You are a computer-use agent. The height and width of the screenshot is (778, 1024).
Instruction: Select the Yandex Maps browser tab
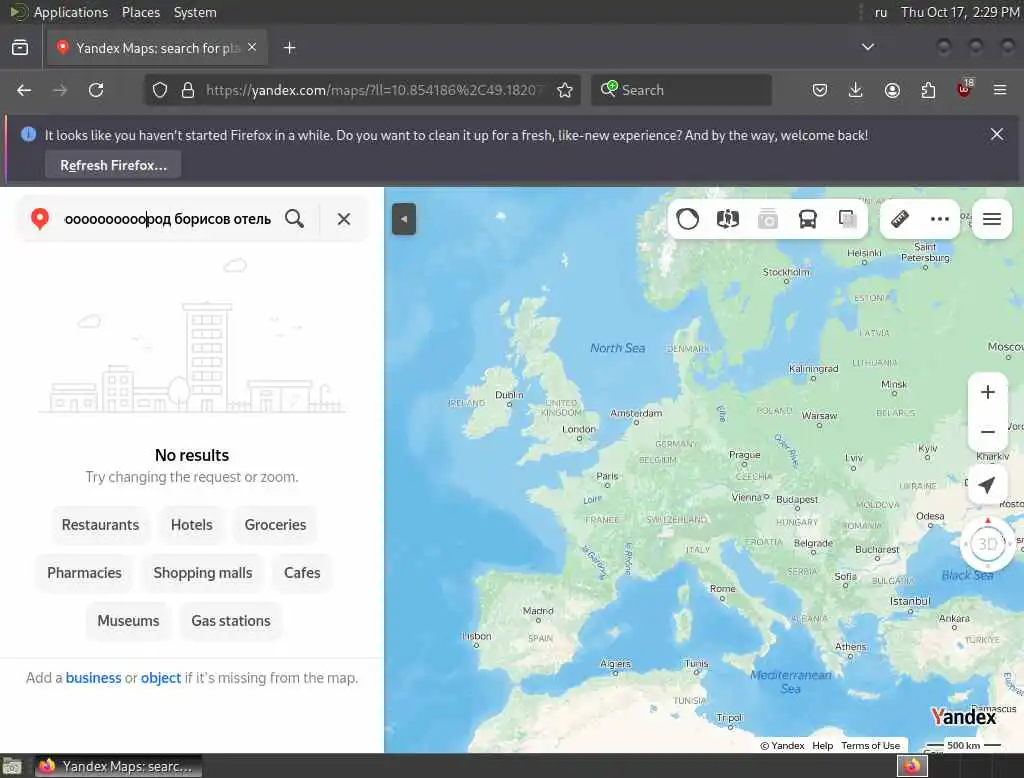[x=157, y=48]
